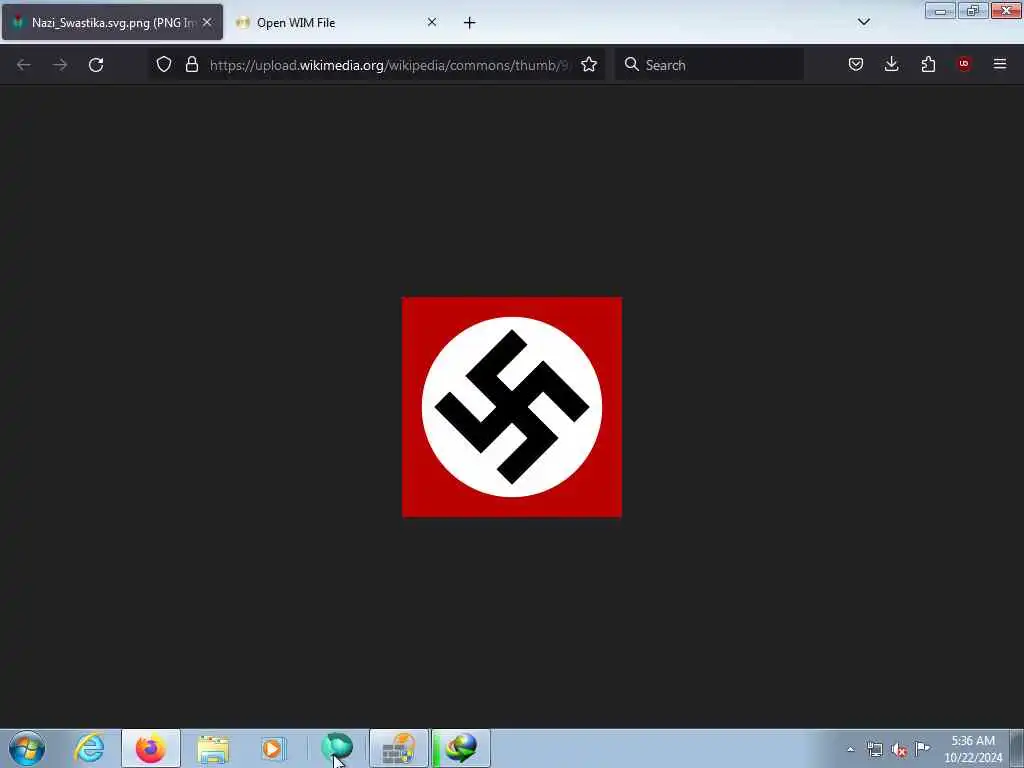Viewport: 1024px width, 768px height.
Task: Launch Internet Explorer from taskbar
Action: pos(89,748)
